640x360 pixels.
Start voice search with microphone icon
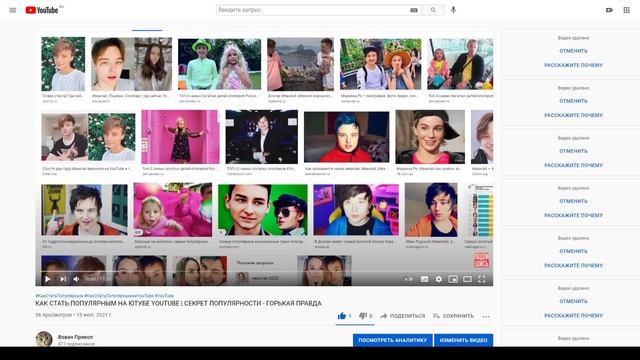[x=453, y=10]
